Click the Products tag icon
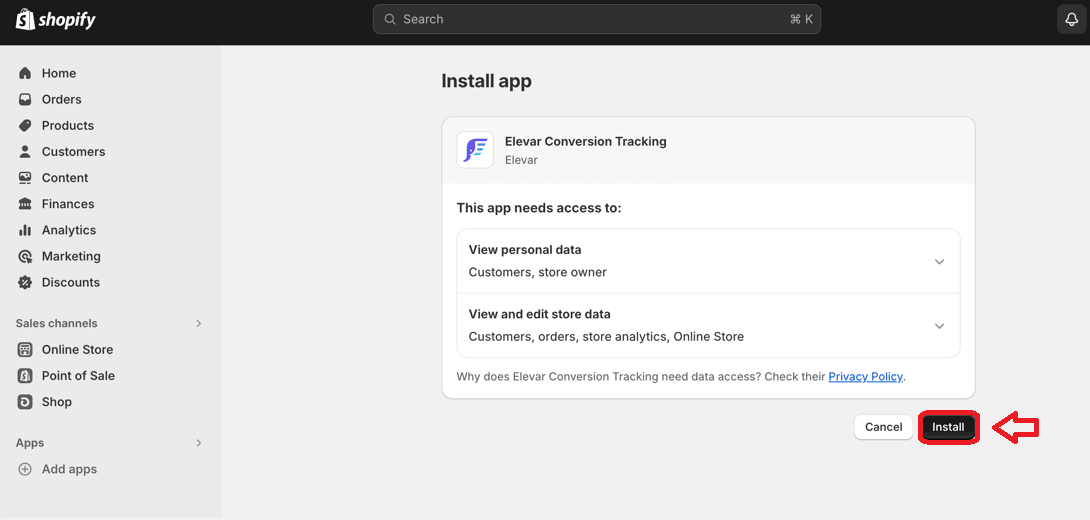Image resolution: width=1090 pixels, height=520 pixels. click(25, 125)
